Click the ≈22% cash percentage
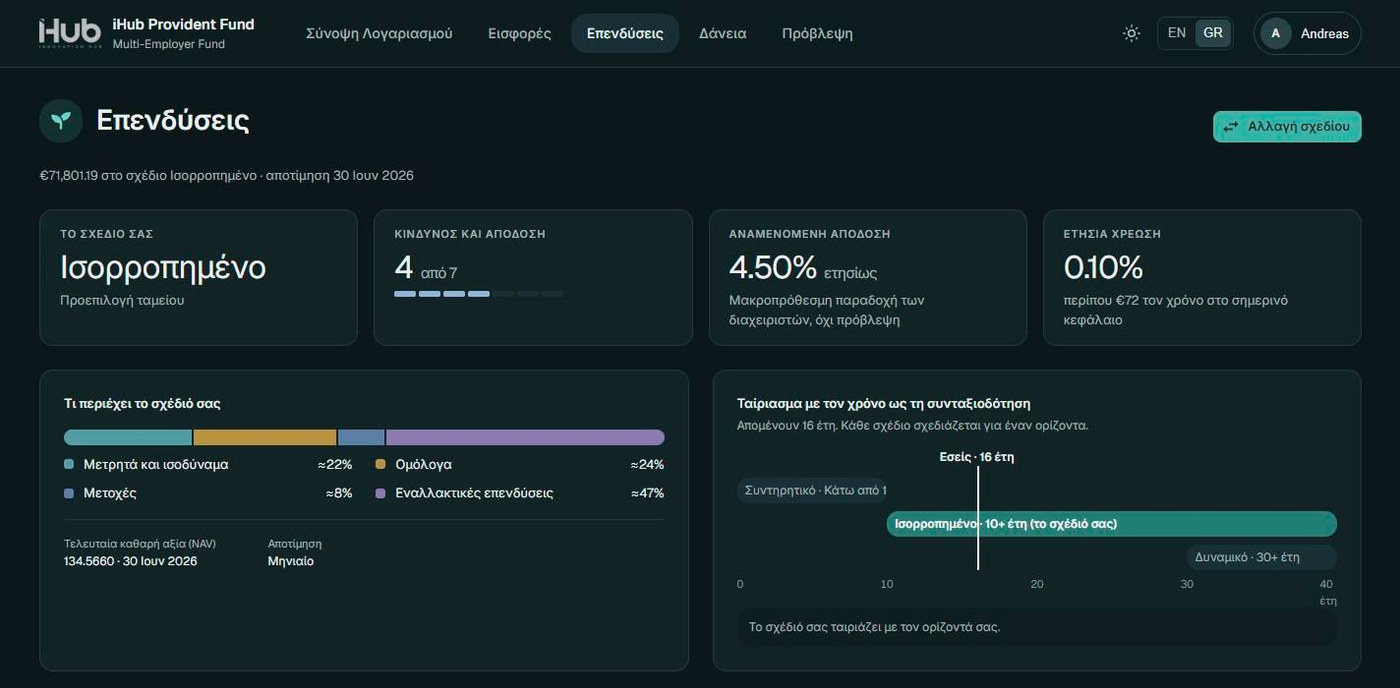 [335, 464]
